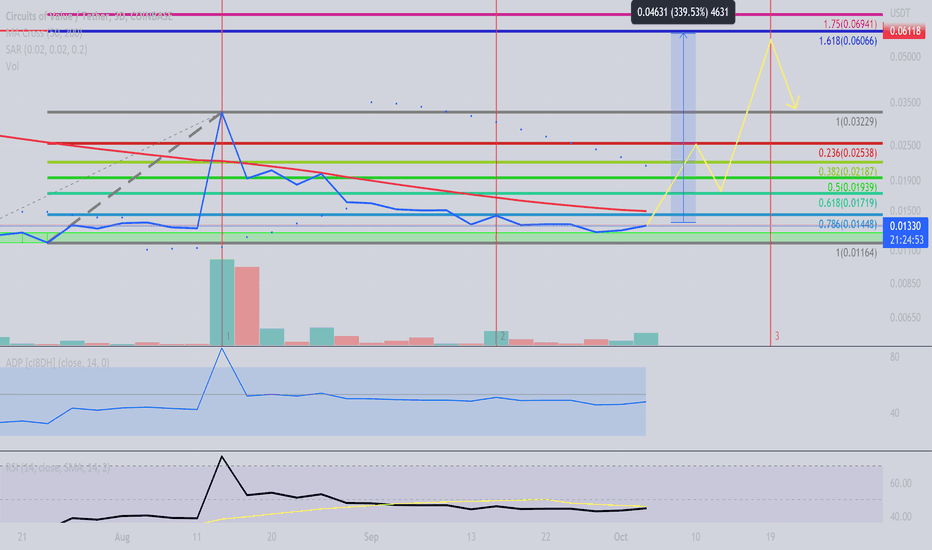Select the yellow projection arrow head
The height and width of the screenshot is (550, 932).
(x=794, y=102)
